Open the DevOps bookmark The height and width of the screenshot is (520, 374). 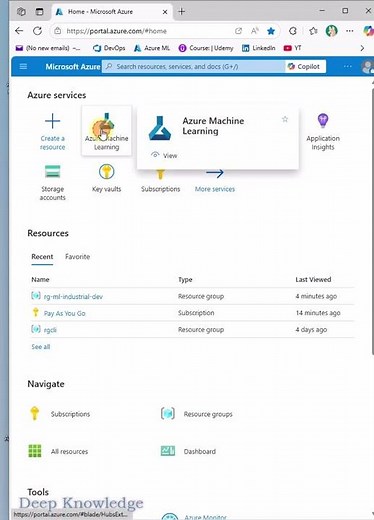pyautogui.click(x=109, y=48)
